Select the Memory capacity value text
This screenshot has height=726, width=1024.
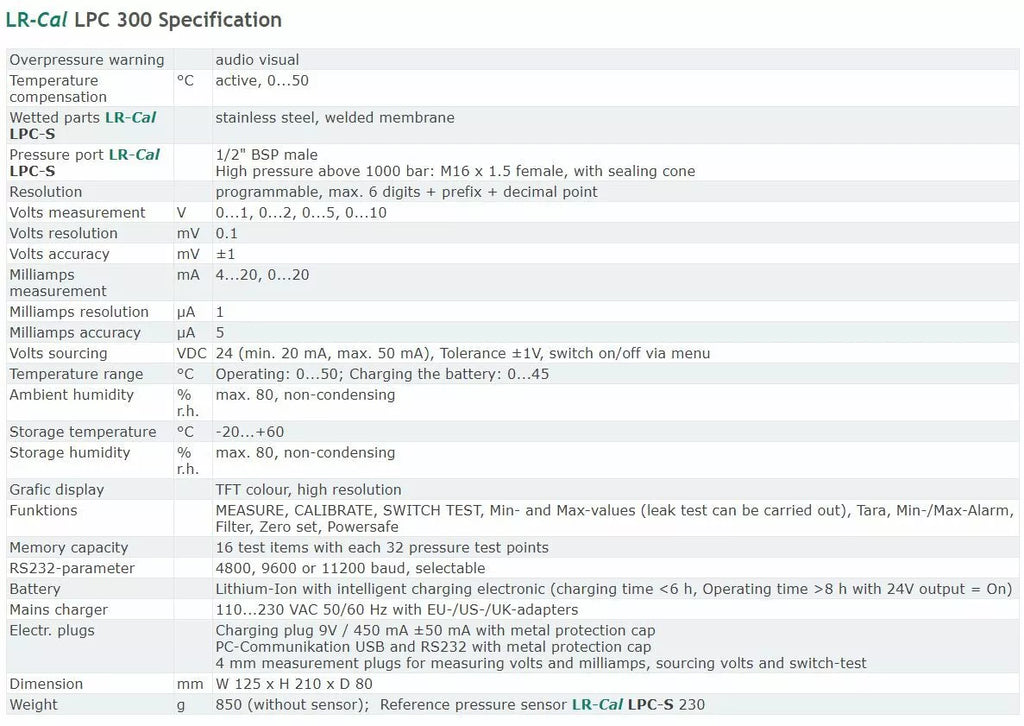click(382, 547)
